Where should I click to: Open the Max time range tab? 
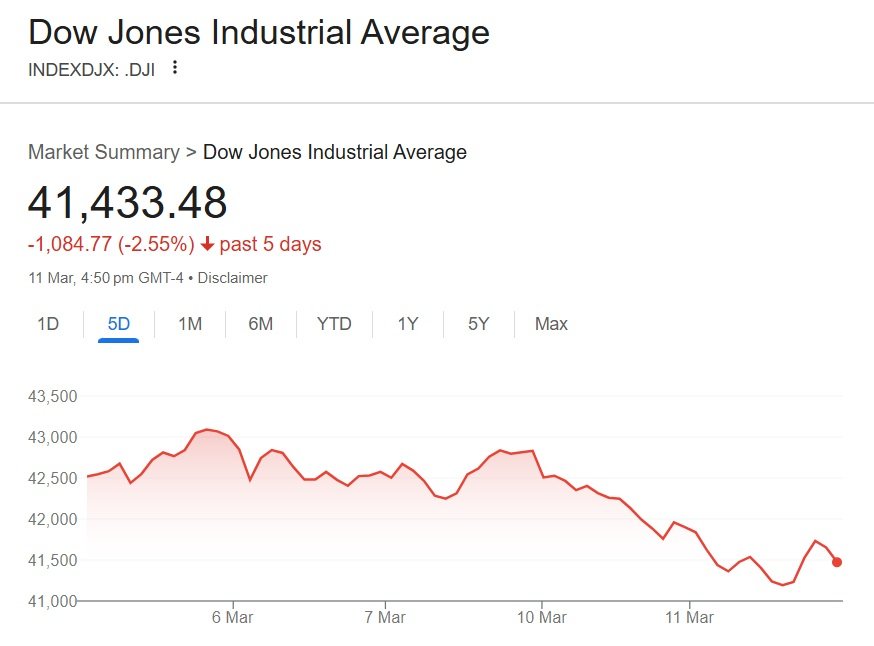coord(551,324)
